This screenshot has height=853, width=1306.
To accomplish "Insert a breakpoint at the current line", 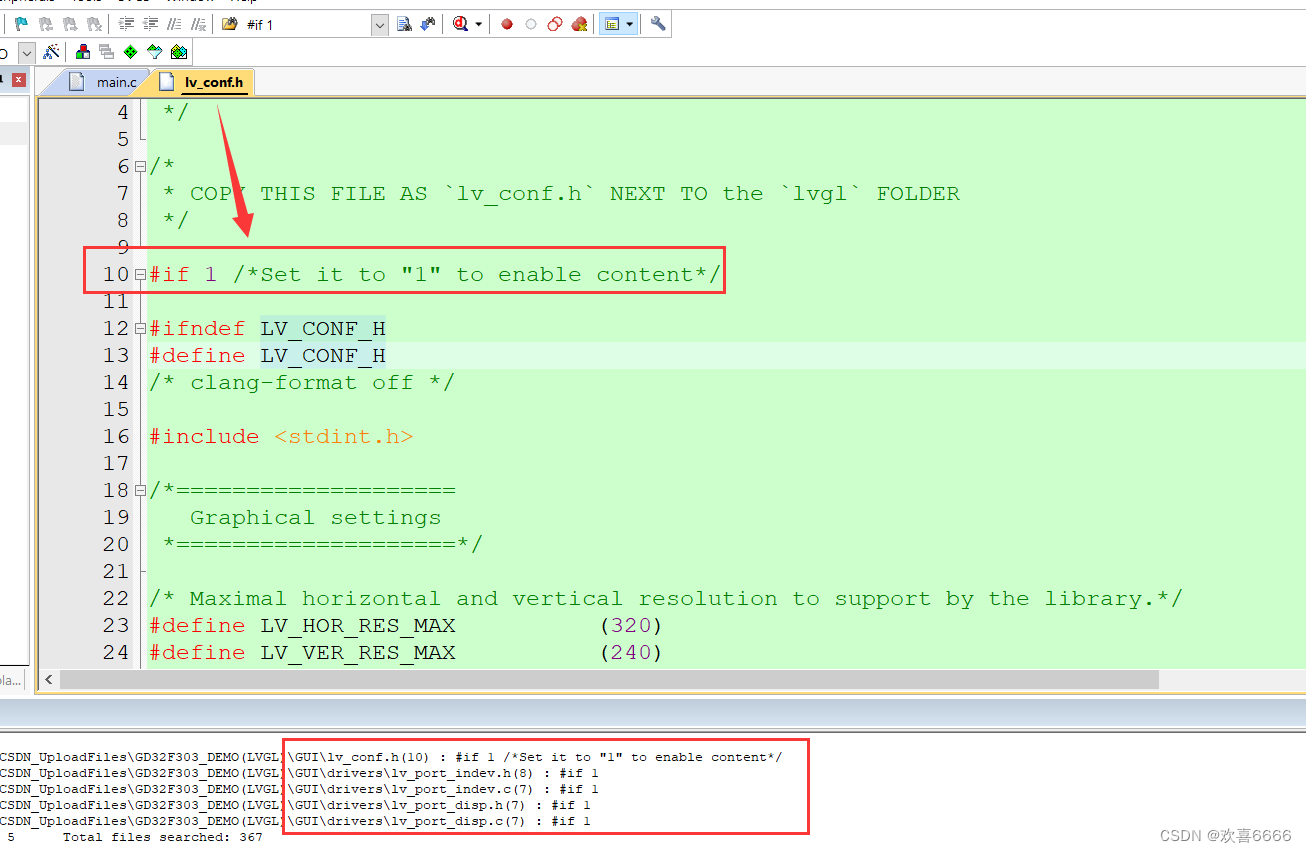I will [506, 23].
